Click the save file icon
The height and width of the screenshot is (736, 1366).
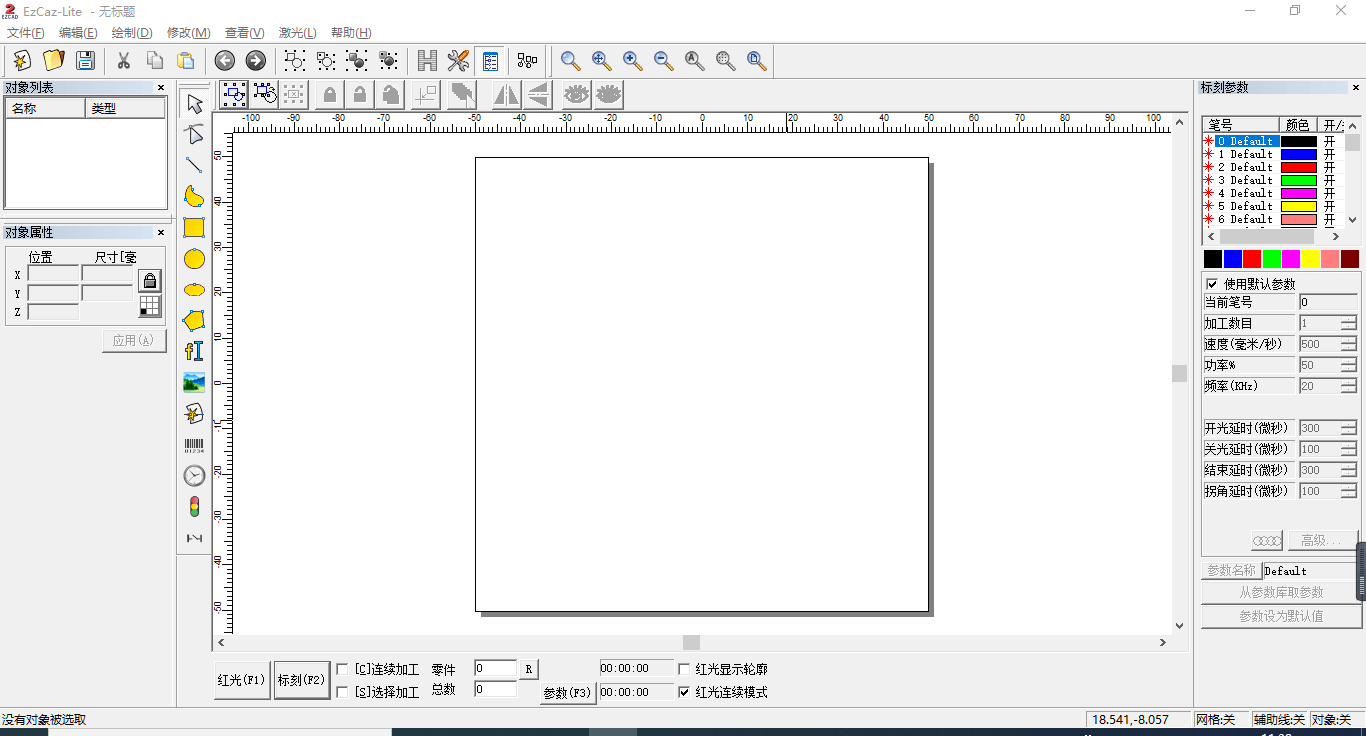(85, 61)
